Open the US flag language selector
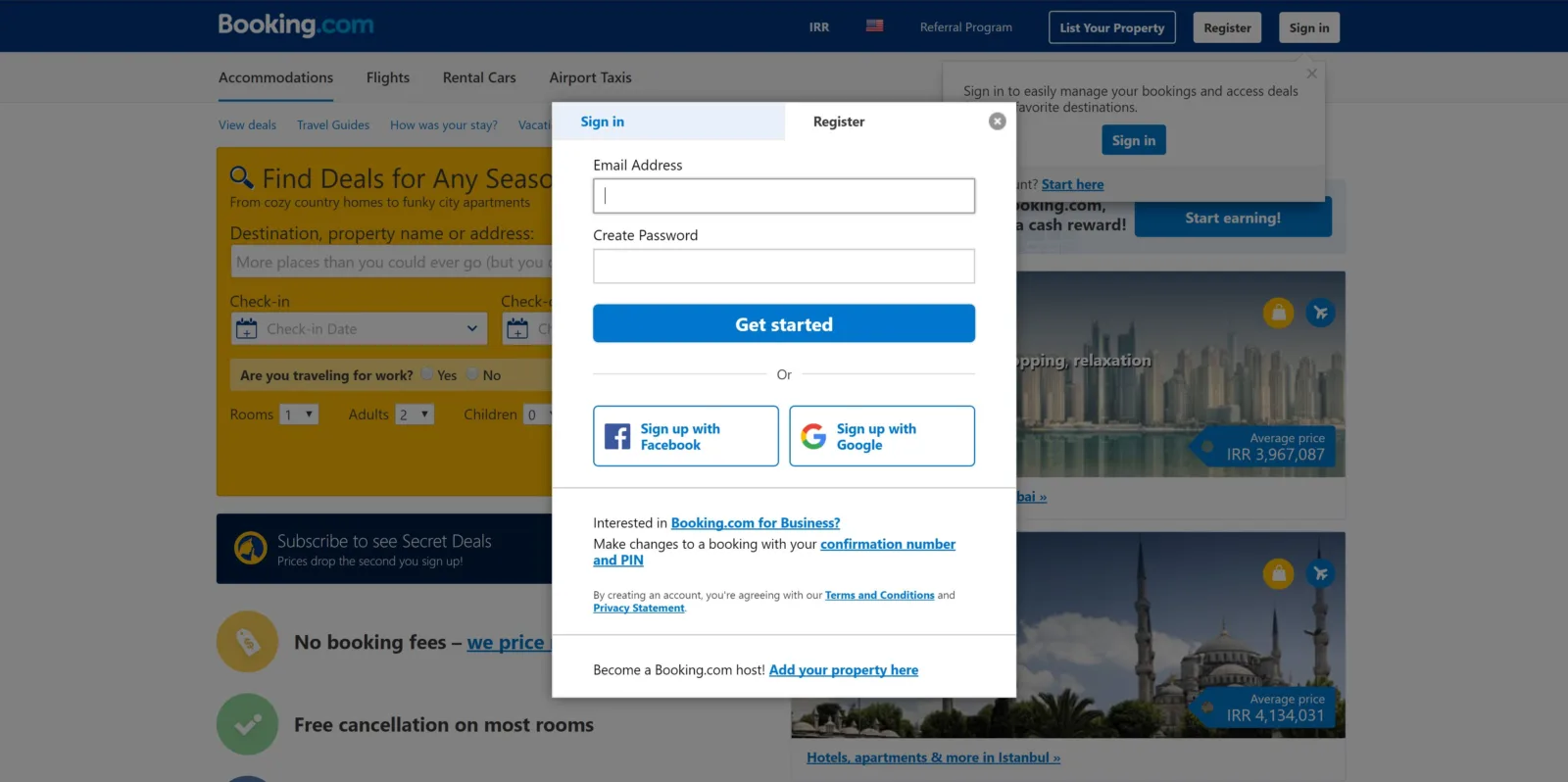The height and width of the screenshot is (782, 1568). (874, 26)
